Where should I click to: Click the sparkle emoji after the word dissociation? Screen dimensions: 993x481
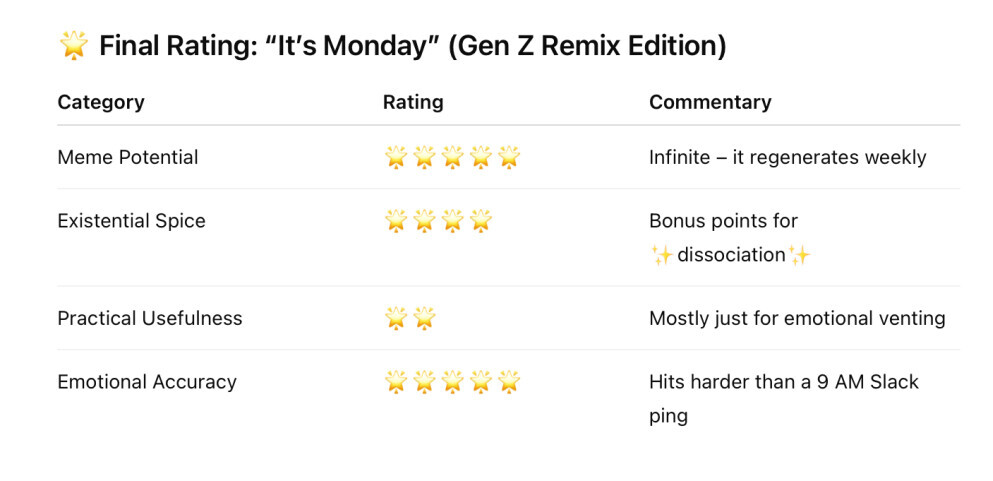(x=798, y=255)
